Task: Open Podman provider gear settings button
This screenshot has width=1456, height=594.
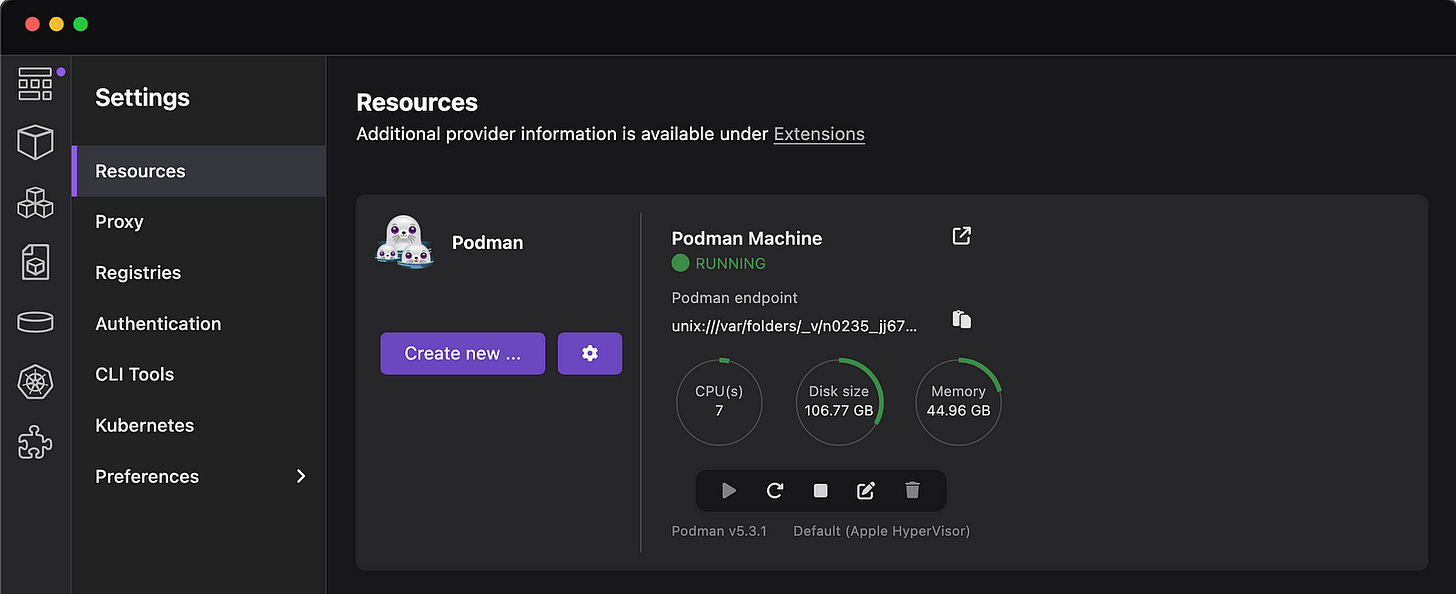Action: 590,353
